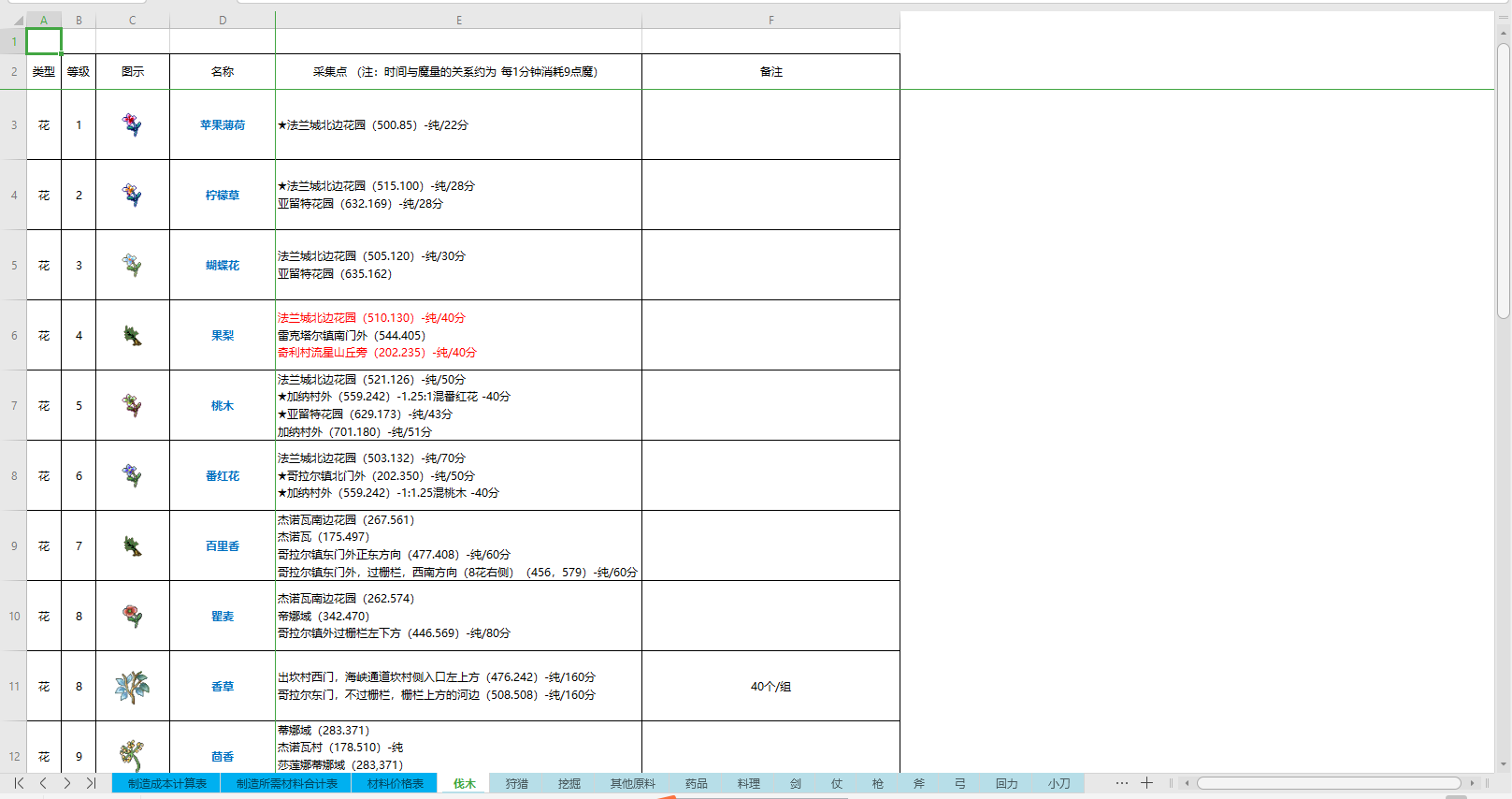Screen dimensions: 1512x799
Task: Open the 茴香 name link
Action: coord(223,756)
